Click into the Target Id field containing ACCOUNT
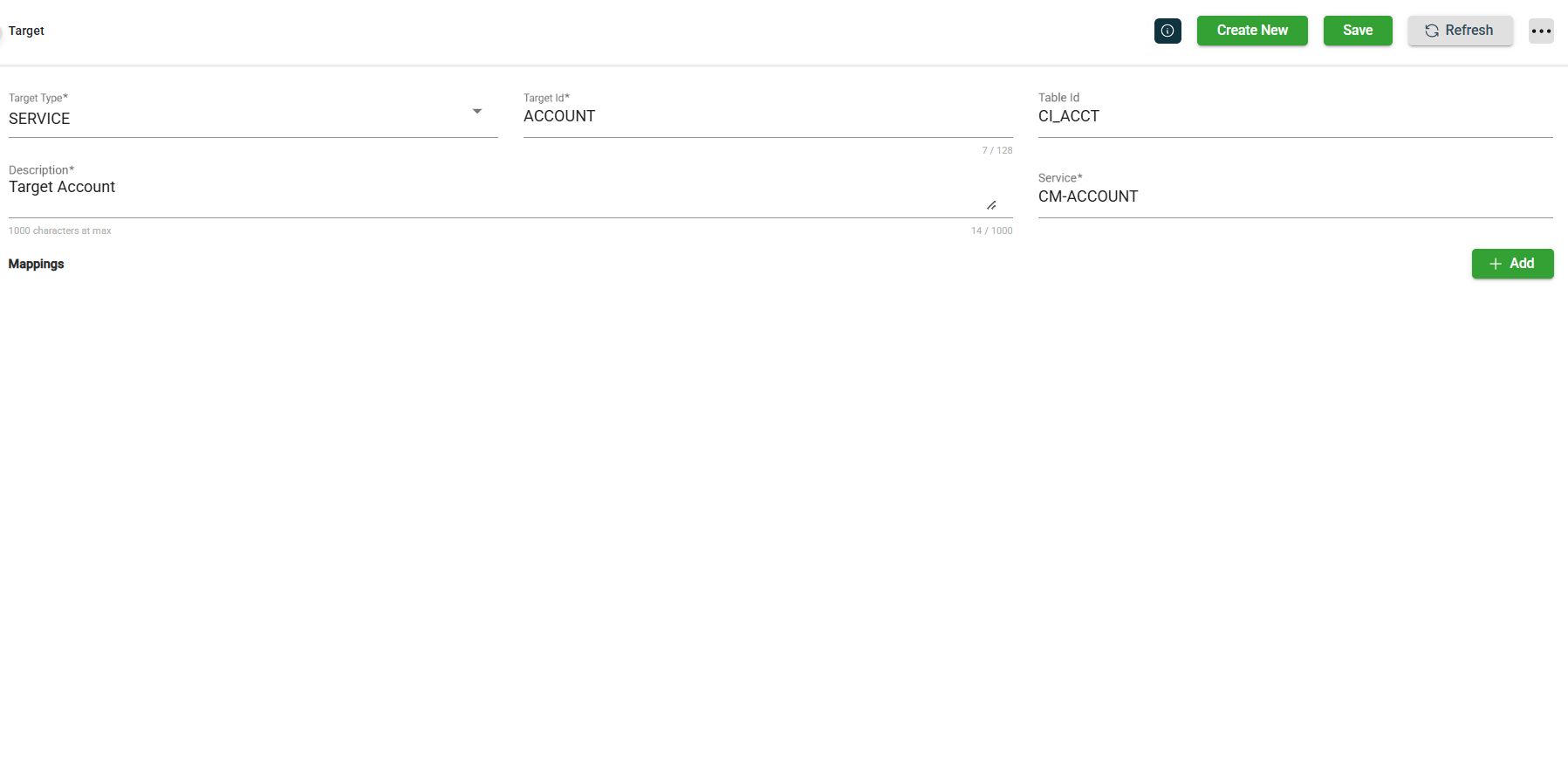1568x757 pixels. [x=766, y=117]
